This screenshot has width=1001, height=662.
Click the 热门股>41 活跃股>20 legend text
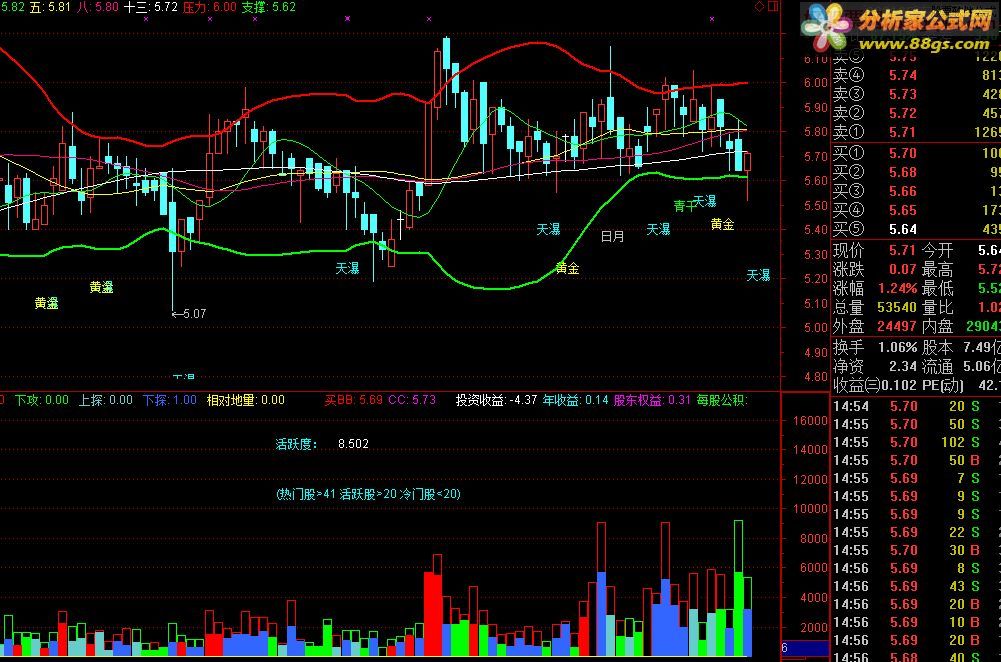tap(368, 493)
